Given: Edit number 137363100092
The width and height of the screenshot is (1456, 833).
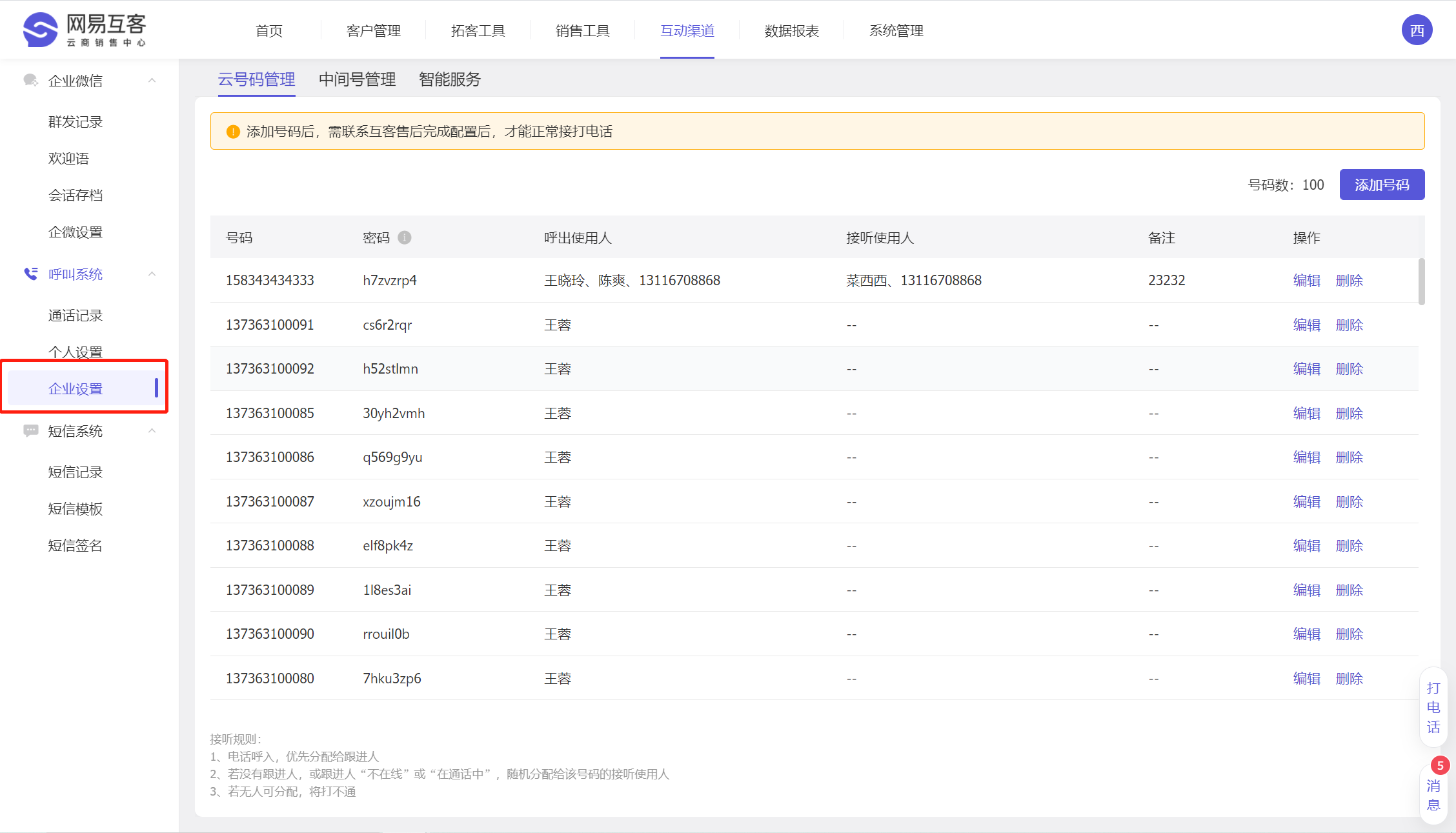Looking at the screenshot, I should [1307, 368].
